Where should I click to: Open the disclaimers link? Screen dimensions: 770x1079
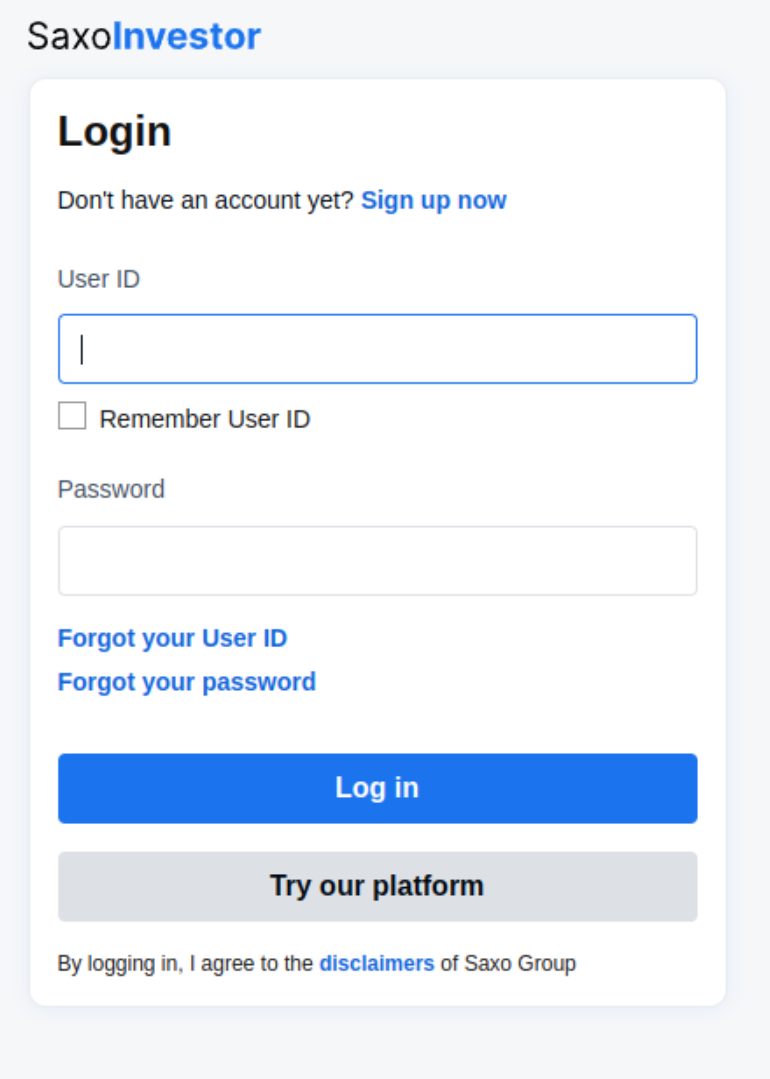coord(377,964)
